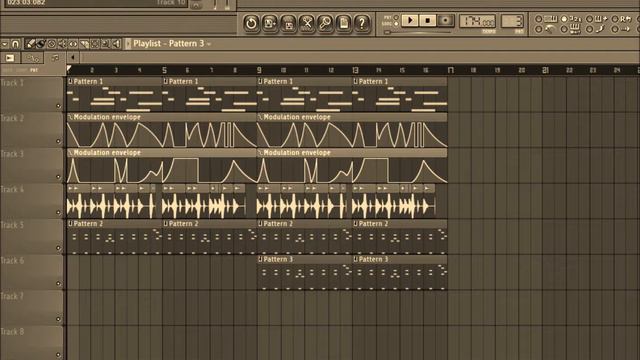640x360 pixels.
Task: Open menu of Pattern 3 clip at bar 13
Action: click(x=356, y=259)
